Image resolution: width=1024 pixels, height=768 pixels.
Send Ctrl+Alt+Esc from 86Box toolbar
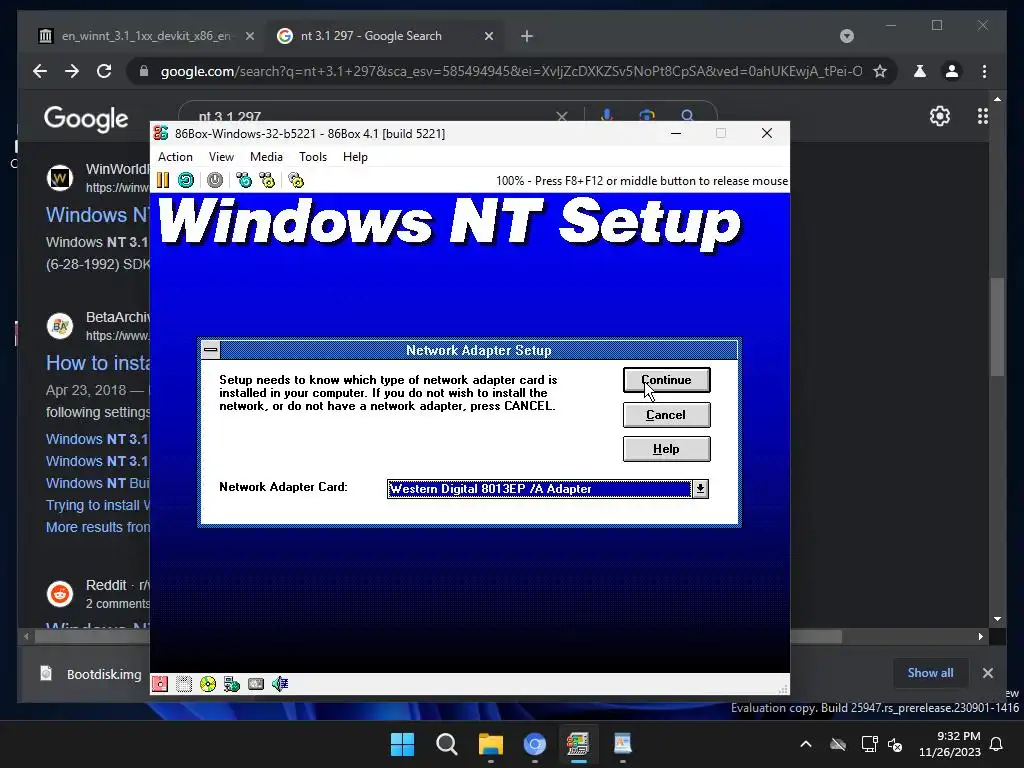click(x=267, y=180)
